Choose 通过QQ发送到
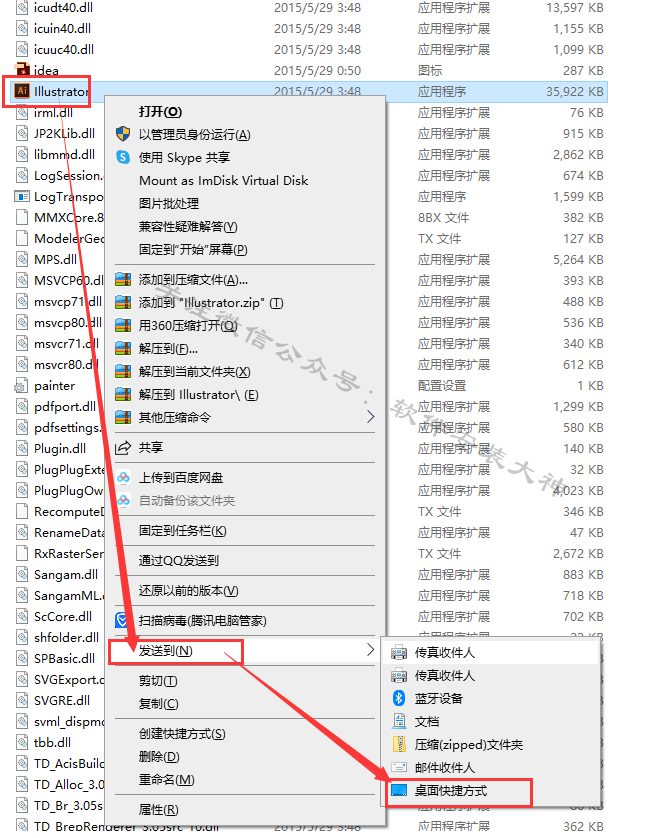Screen dimensions: 645x838 pos(178,560)
